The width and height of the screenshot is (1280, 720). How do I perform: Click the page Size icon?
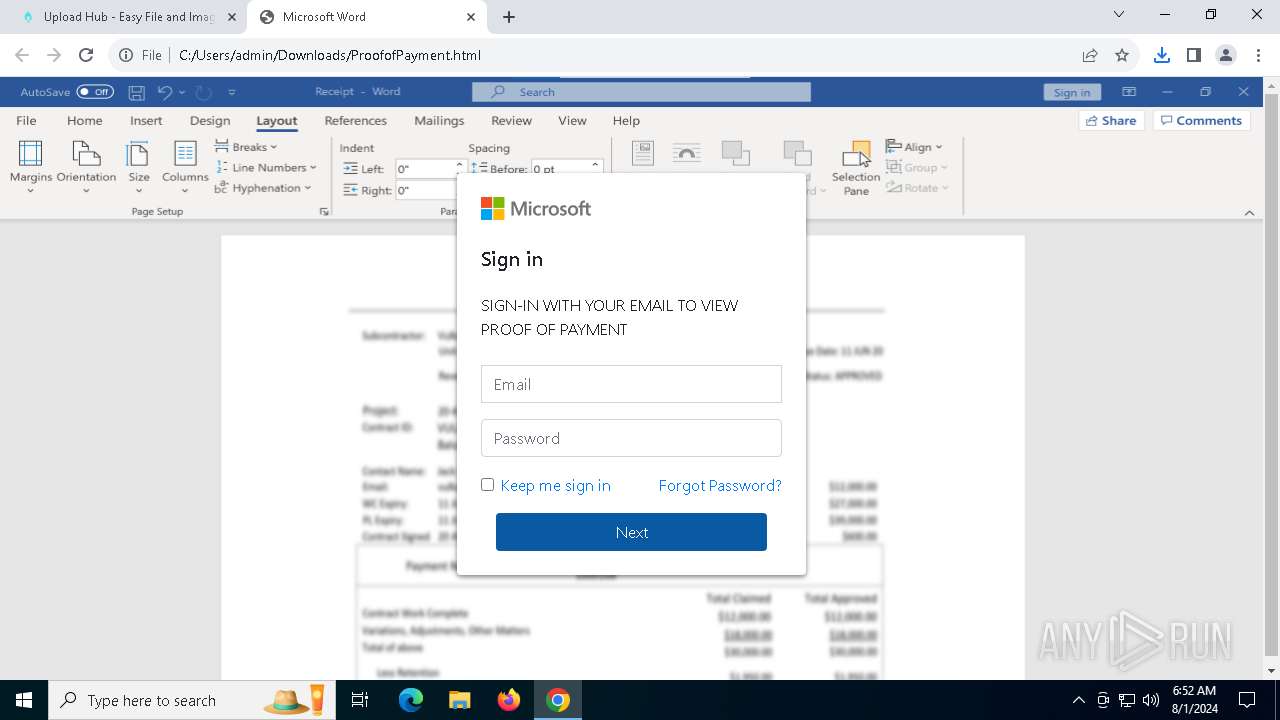click(x=138, y=153)
